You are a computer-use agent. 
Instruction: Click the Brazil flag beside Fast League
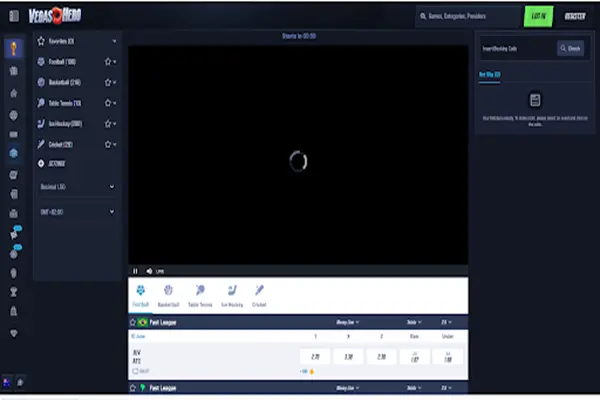143,322
